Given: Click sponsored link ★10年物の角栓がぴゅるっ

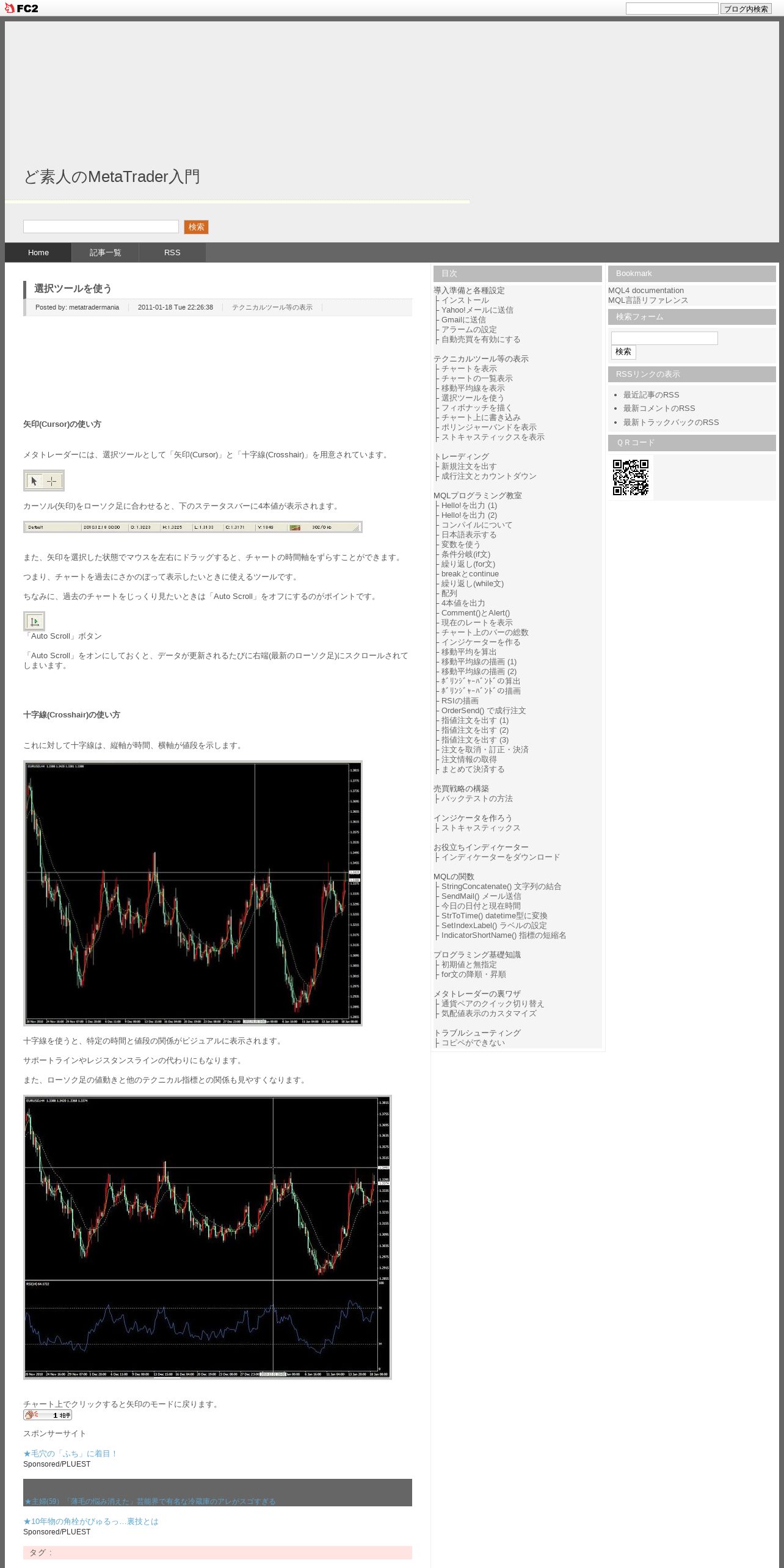Looking at the screenshot, I should click(x=91, y=1522).
